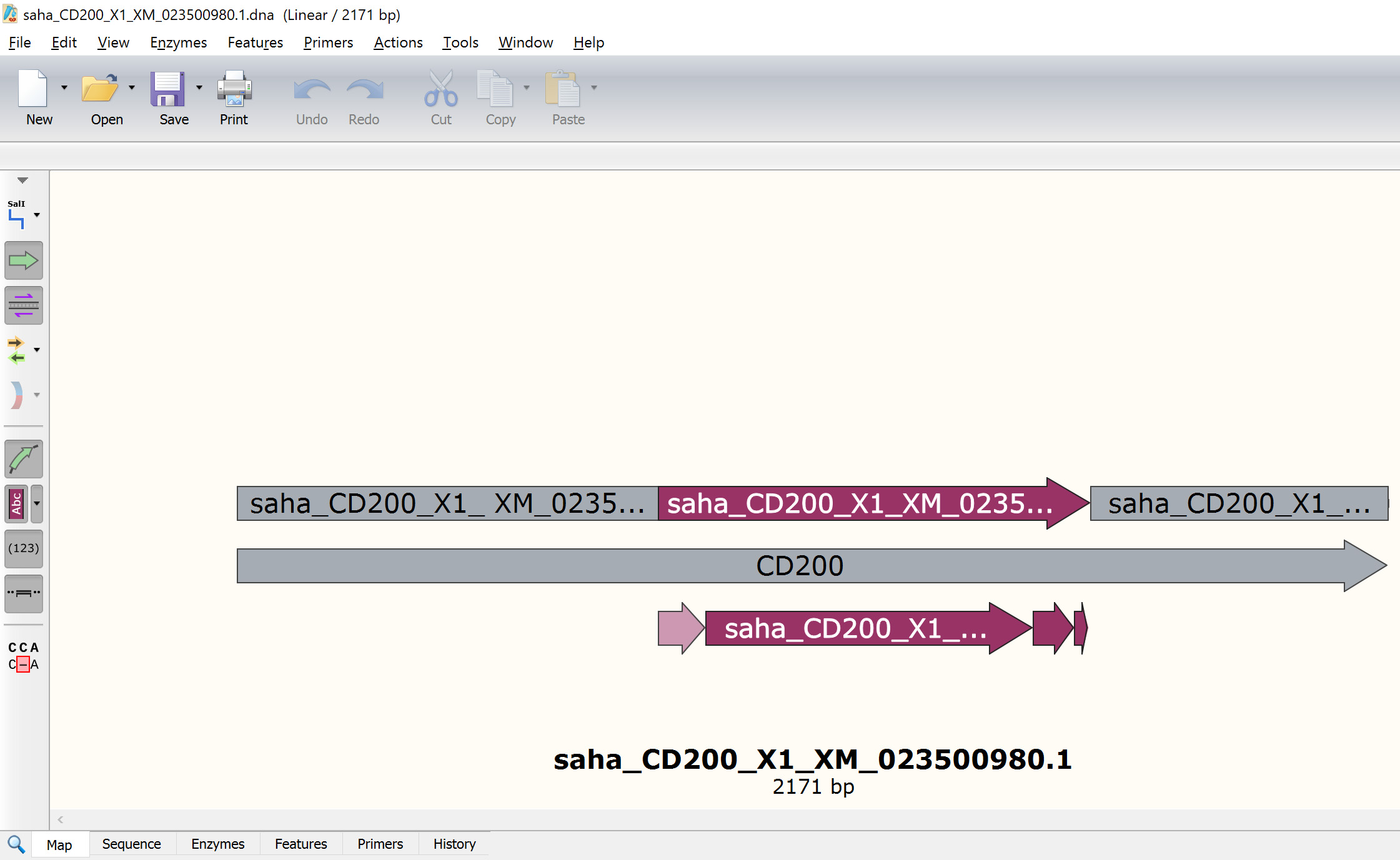Select the lower magenta saha_CD200_X1_... arrow

pyautogui.click(x=868, y=628)
